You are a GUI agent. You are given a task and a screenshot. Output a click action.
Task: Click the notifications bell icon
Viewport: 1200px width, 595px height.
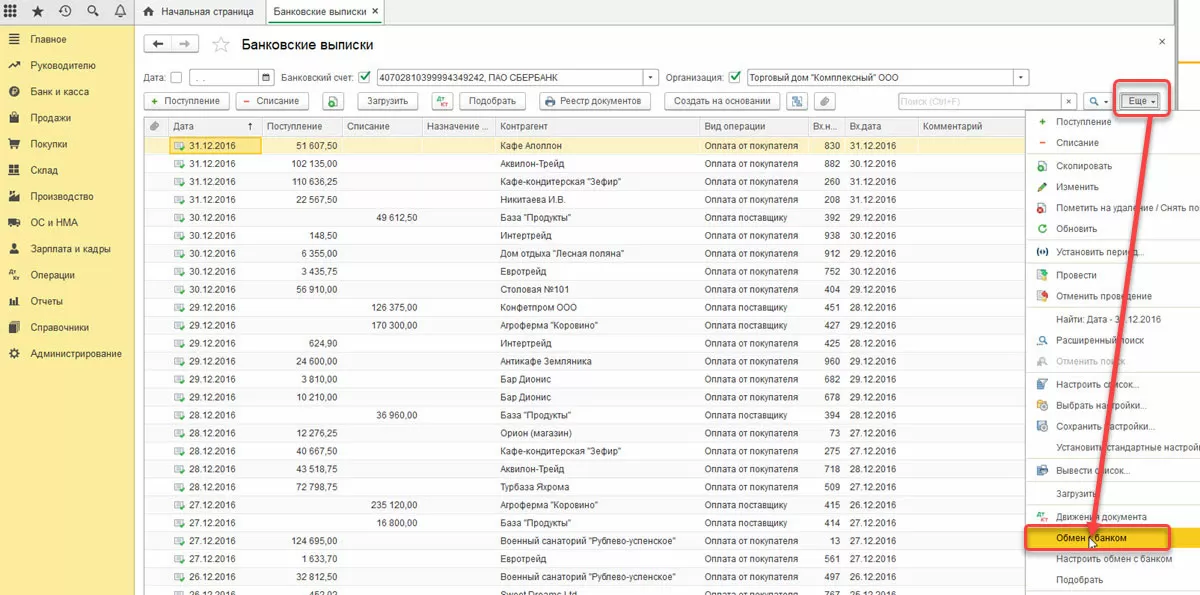tap(120, 11)
